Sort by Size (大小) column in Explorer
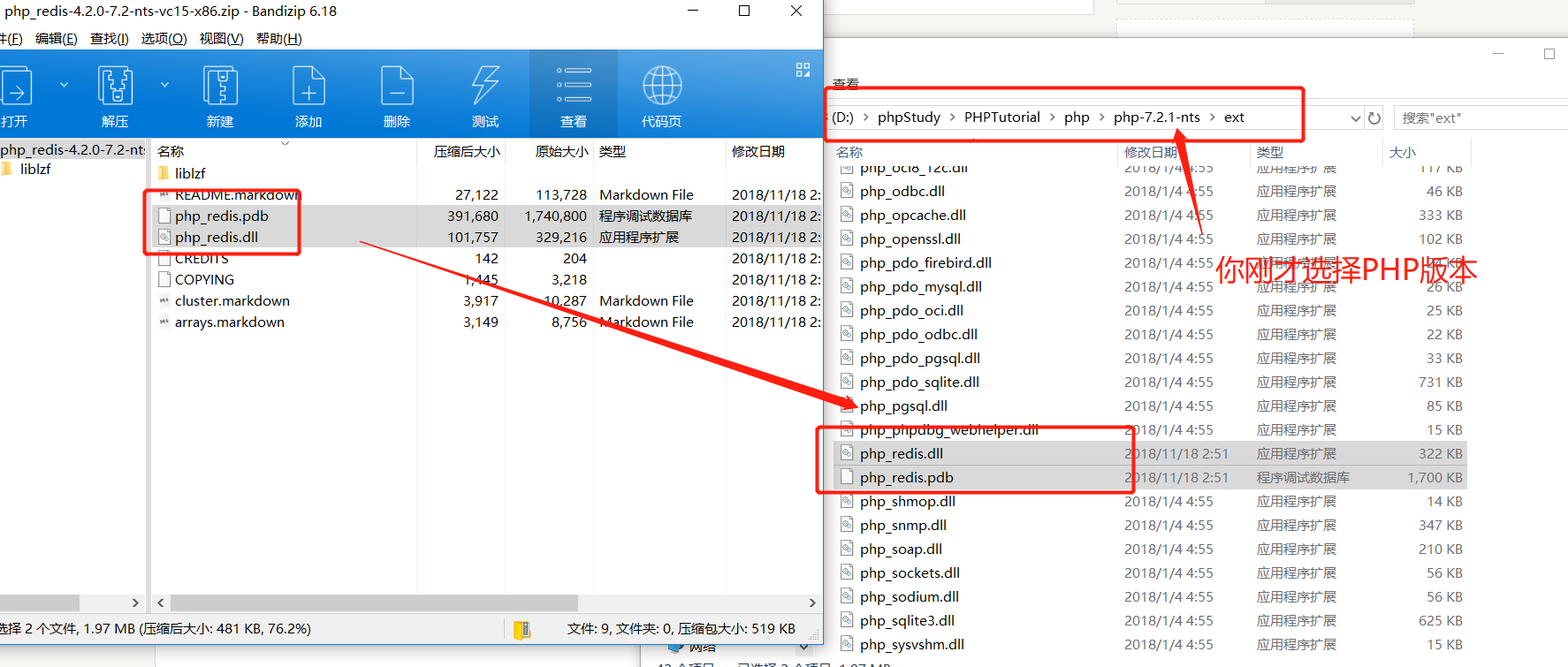This screenshot has height=667, width=1568. (1402, 152)
